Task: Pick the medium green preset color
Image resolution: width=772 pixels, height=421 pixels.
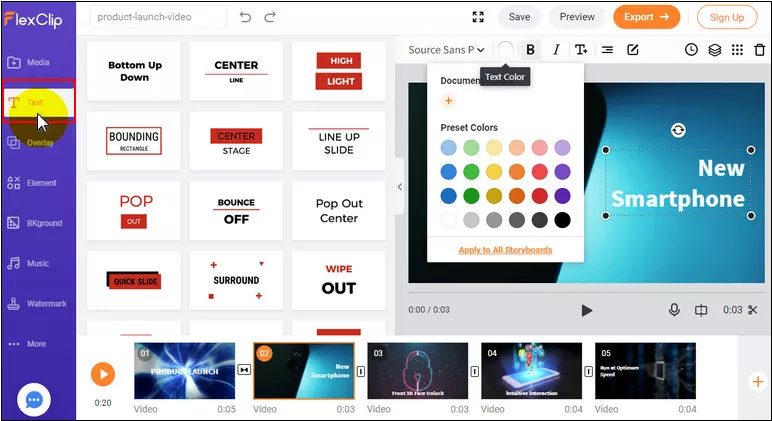Action: (x=471, y=172)
